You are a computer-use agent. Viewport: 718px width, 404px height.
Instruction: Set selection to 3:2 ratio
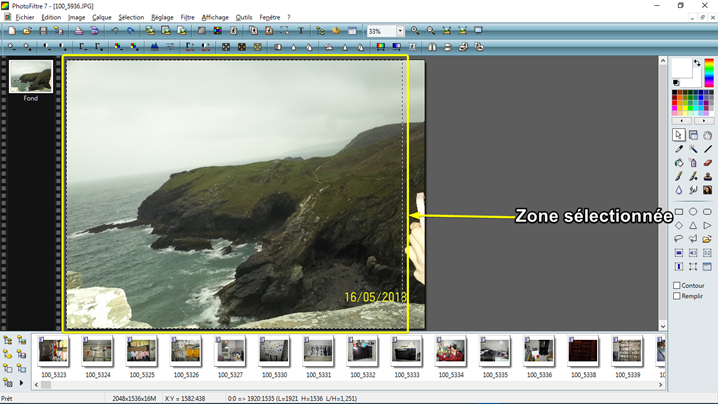[707, 253]
